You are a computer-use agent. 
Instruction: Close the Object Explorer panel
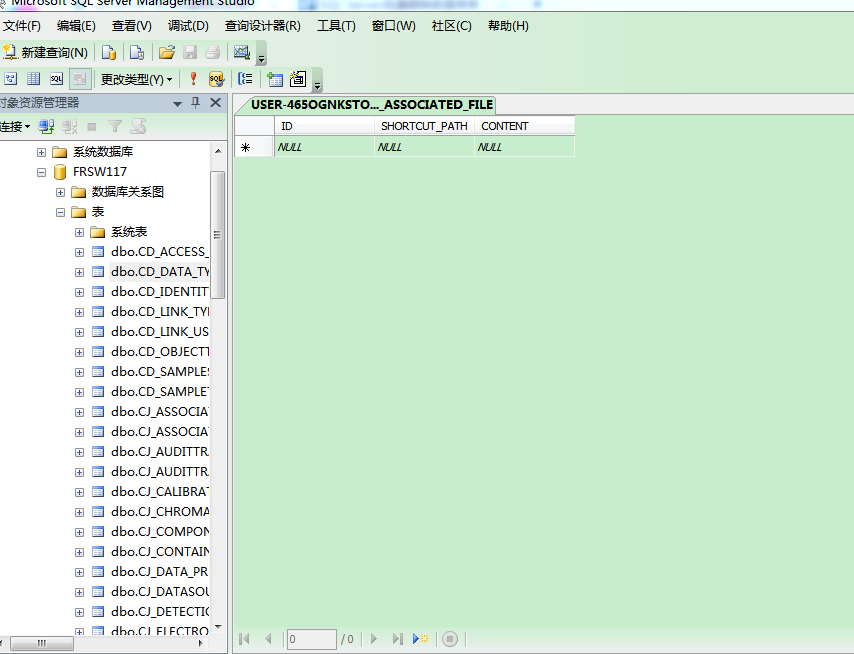tap(216, 102)
